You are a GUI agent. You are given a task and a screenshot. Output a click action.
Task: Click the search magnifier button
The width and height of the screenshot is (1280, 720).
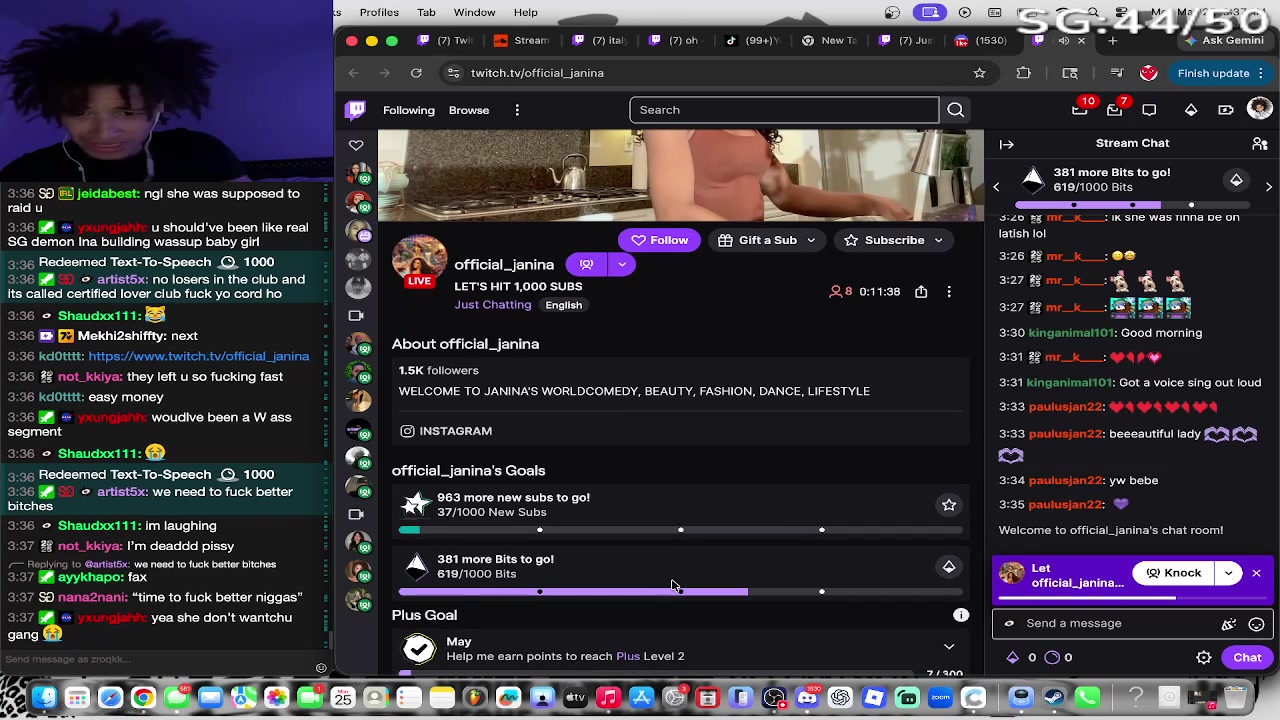click(x=955, y=110)
